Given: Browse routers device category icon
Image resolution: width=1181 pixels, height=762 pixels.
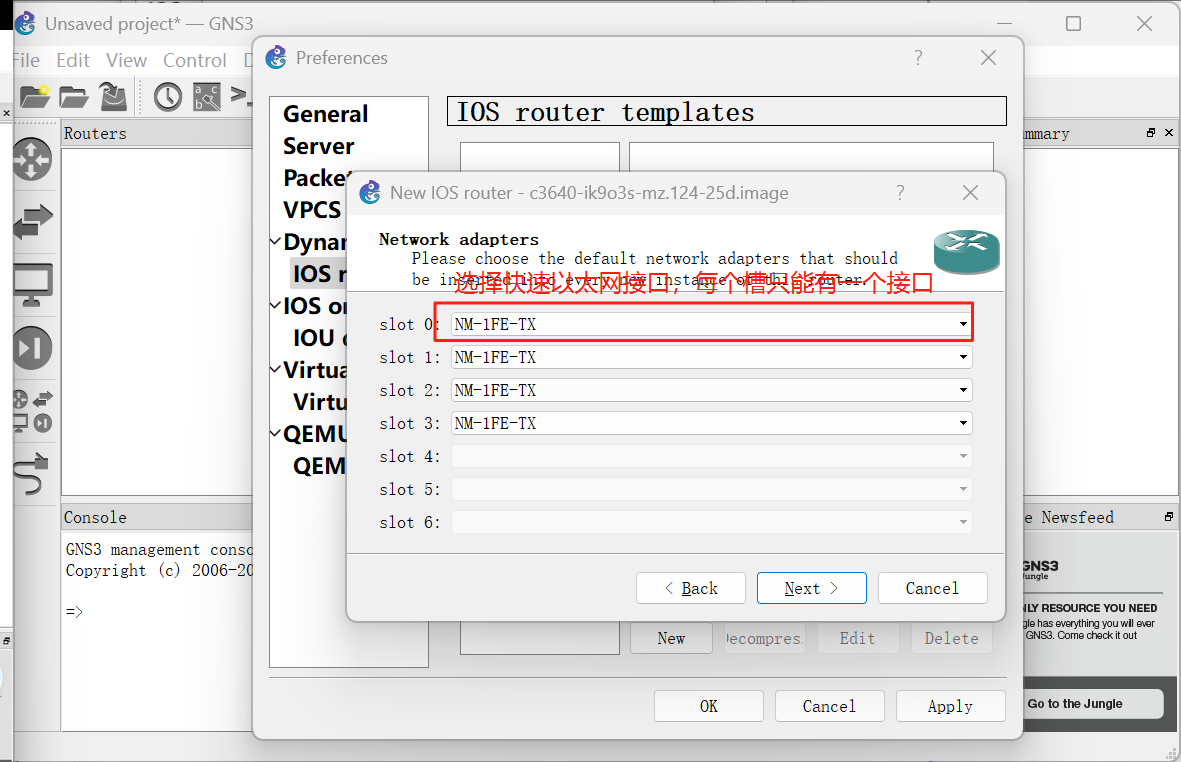Looking at the screenshot, I should pos(32,160).
